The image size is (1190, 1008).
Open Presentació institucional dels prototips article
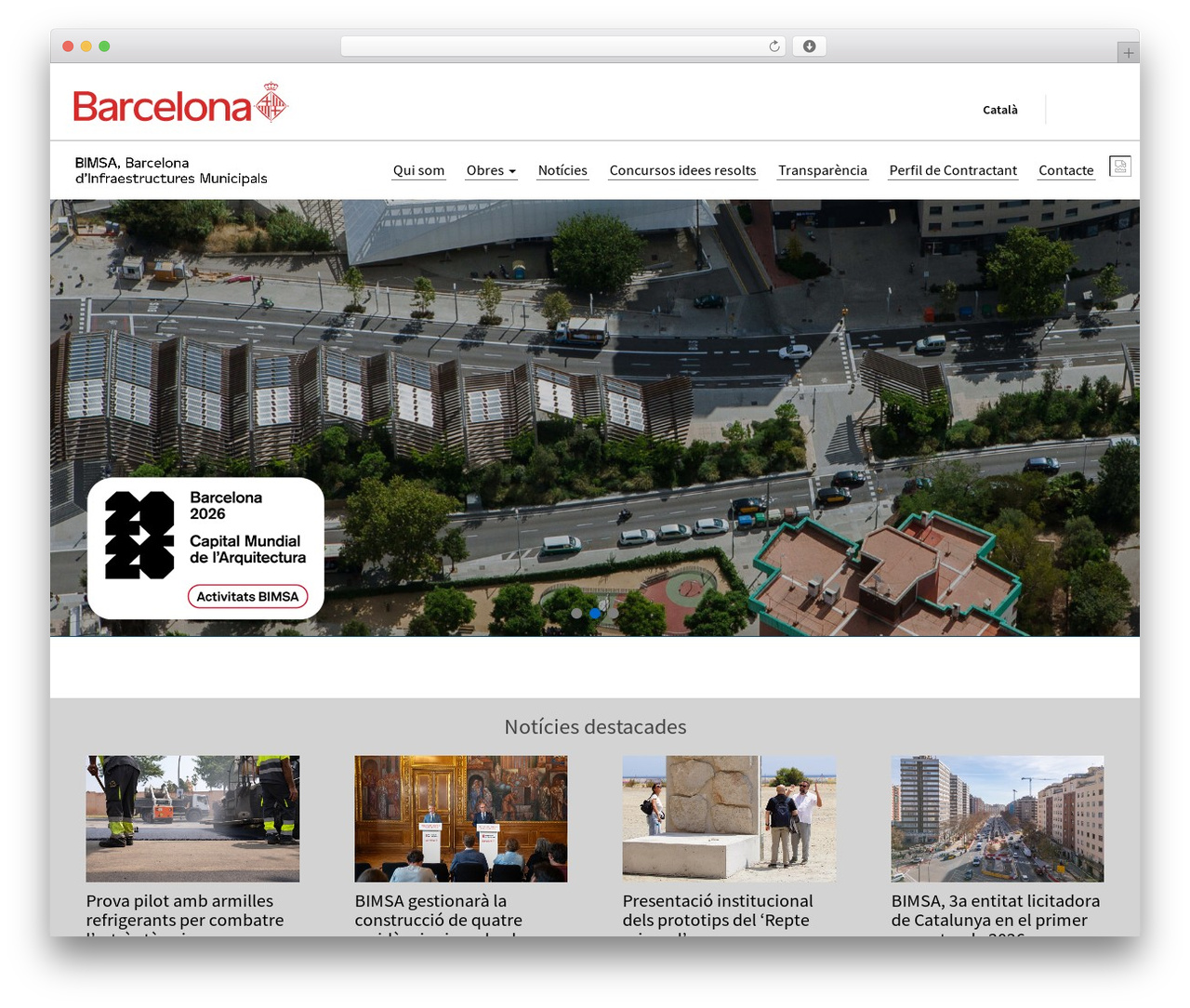coord(718,912)
